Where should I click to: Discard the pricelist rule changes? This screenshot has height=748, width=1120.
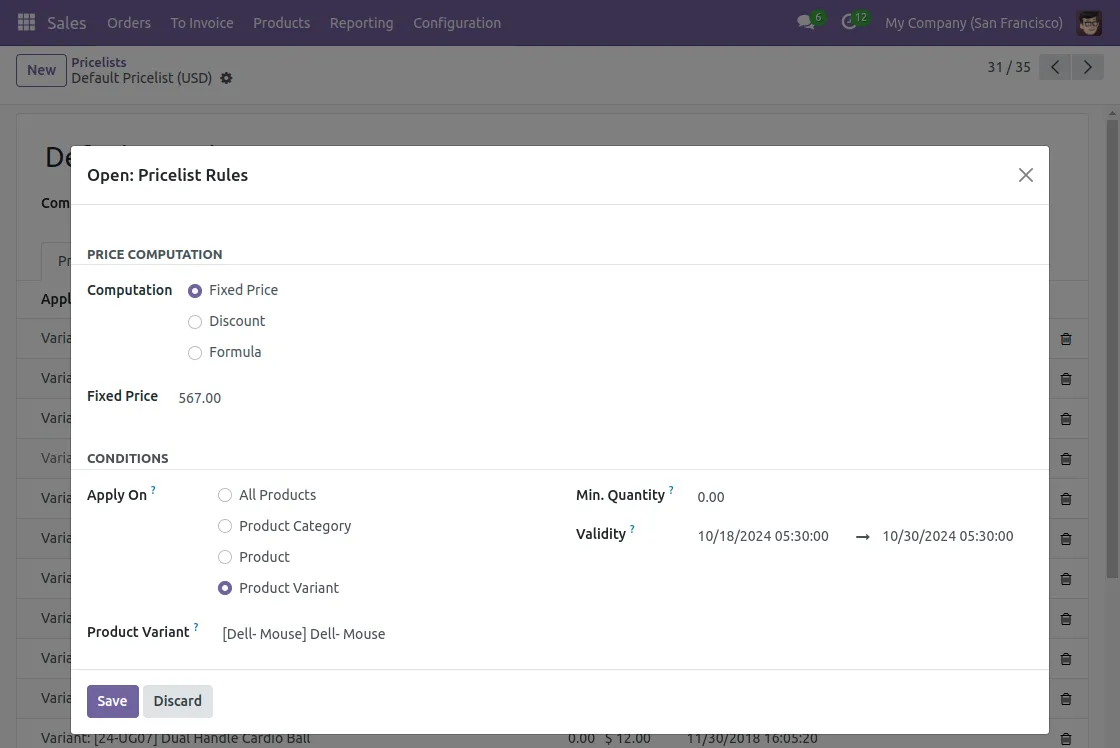(x=178, y=701)
